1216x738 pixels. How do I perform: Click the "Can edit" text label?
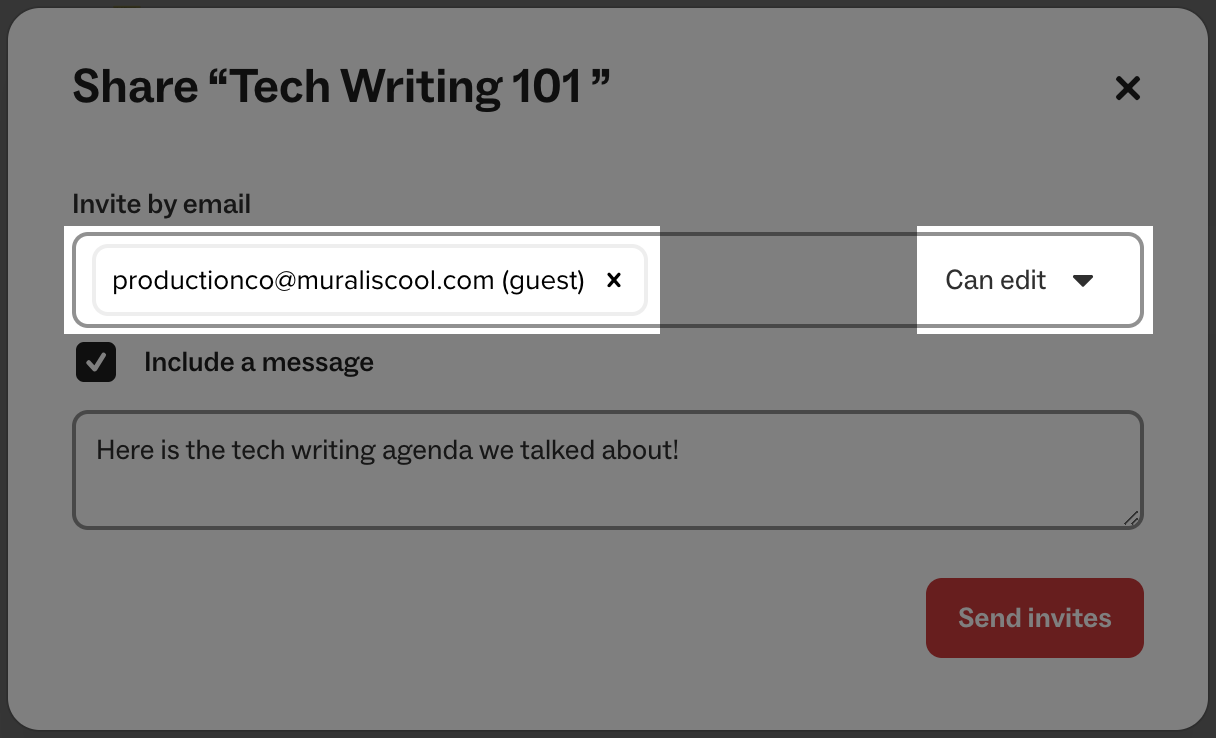click(x=996, y=281)
